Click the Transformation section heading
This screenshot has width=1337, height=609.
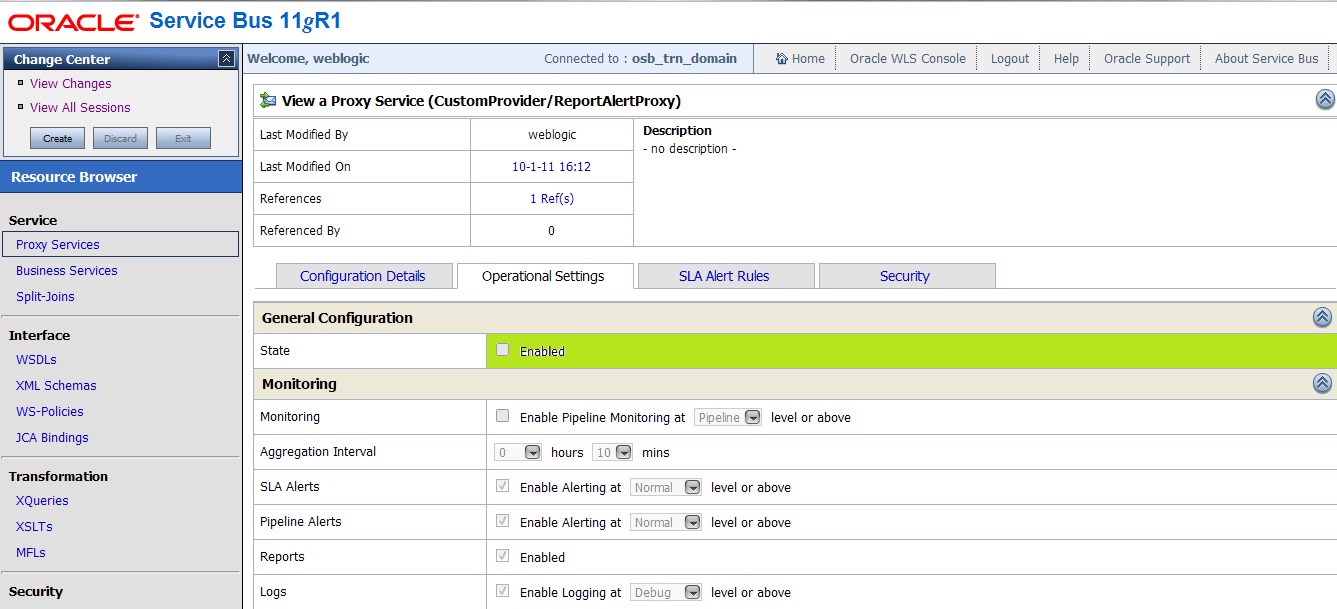(x=58, y=477)
